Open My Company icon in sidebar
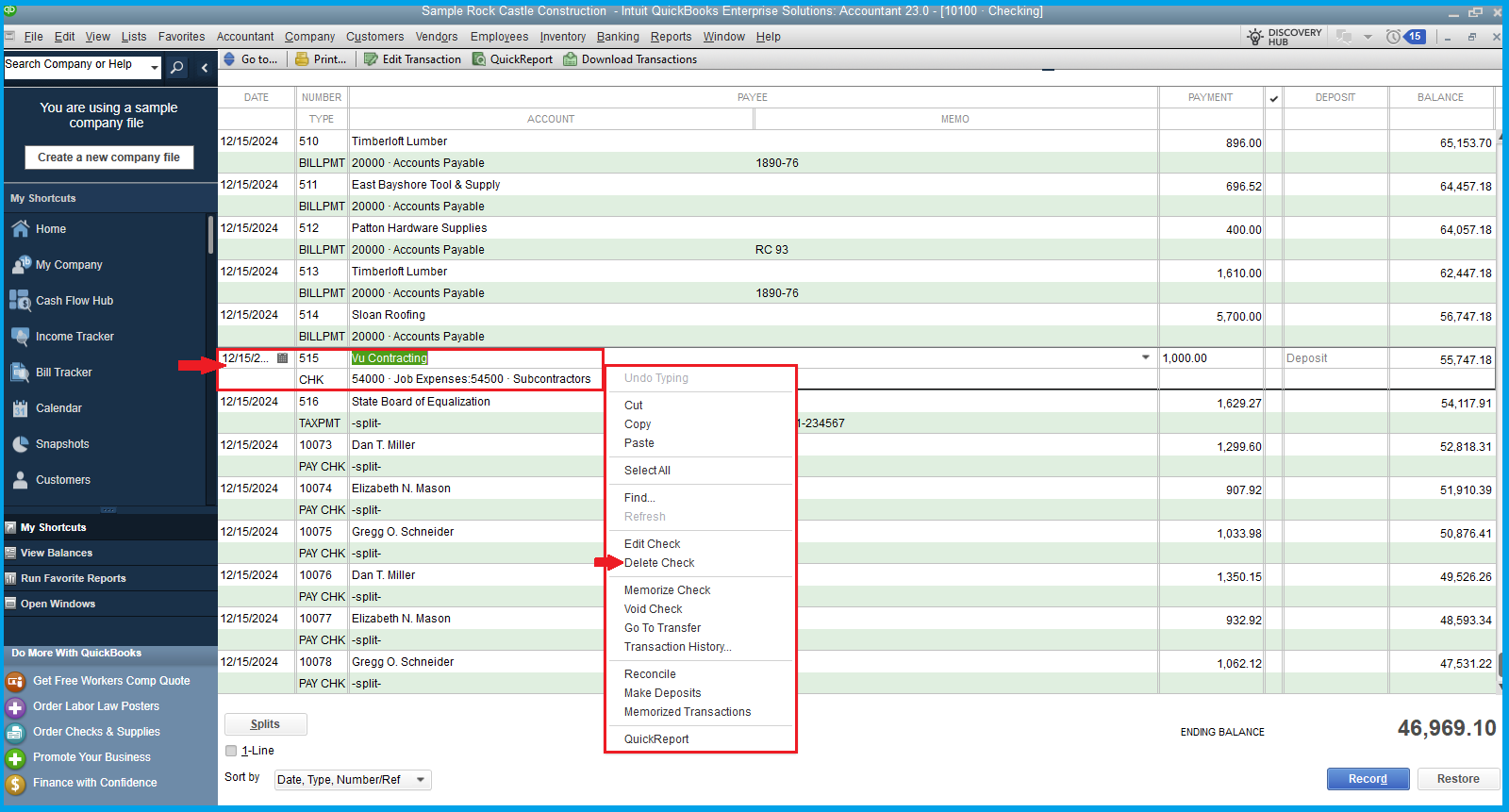 (20, 265)
